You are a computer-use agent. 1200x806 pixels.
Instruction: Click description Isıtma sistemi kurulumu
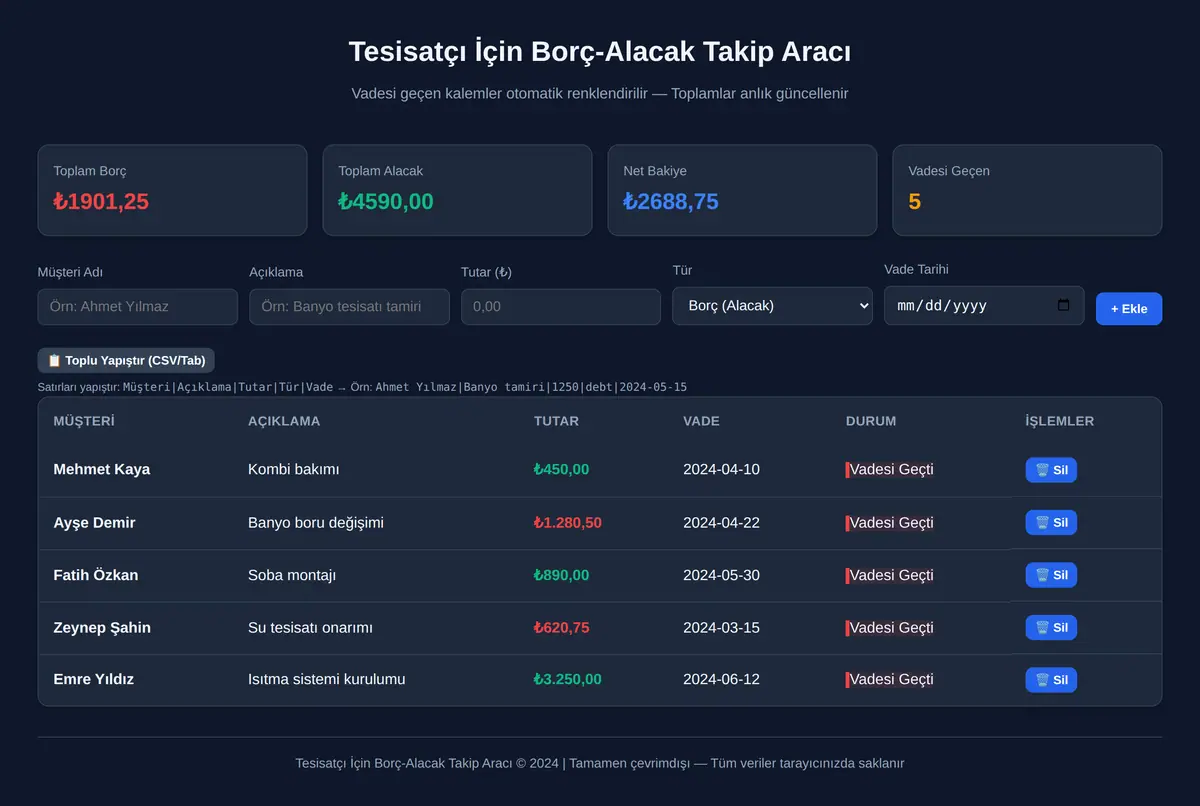[327, 680]
